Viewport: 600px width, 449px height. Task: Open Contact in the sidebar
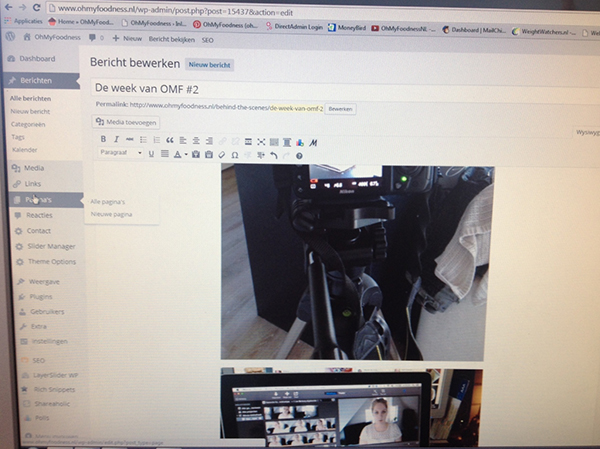[x=38, y=231]
